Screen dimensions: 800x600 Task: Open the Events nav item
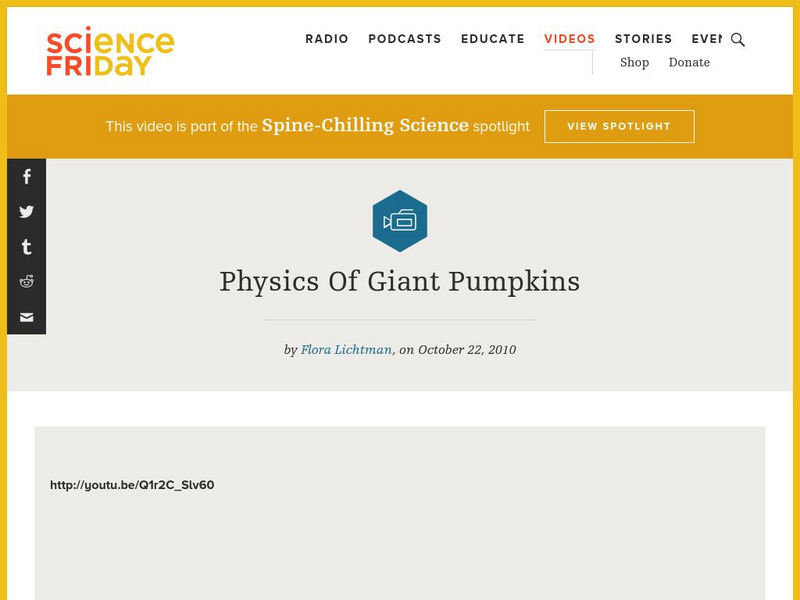point(707,39)
